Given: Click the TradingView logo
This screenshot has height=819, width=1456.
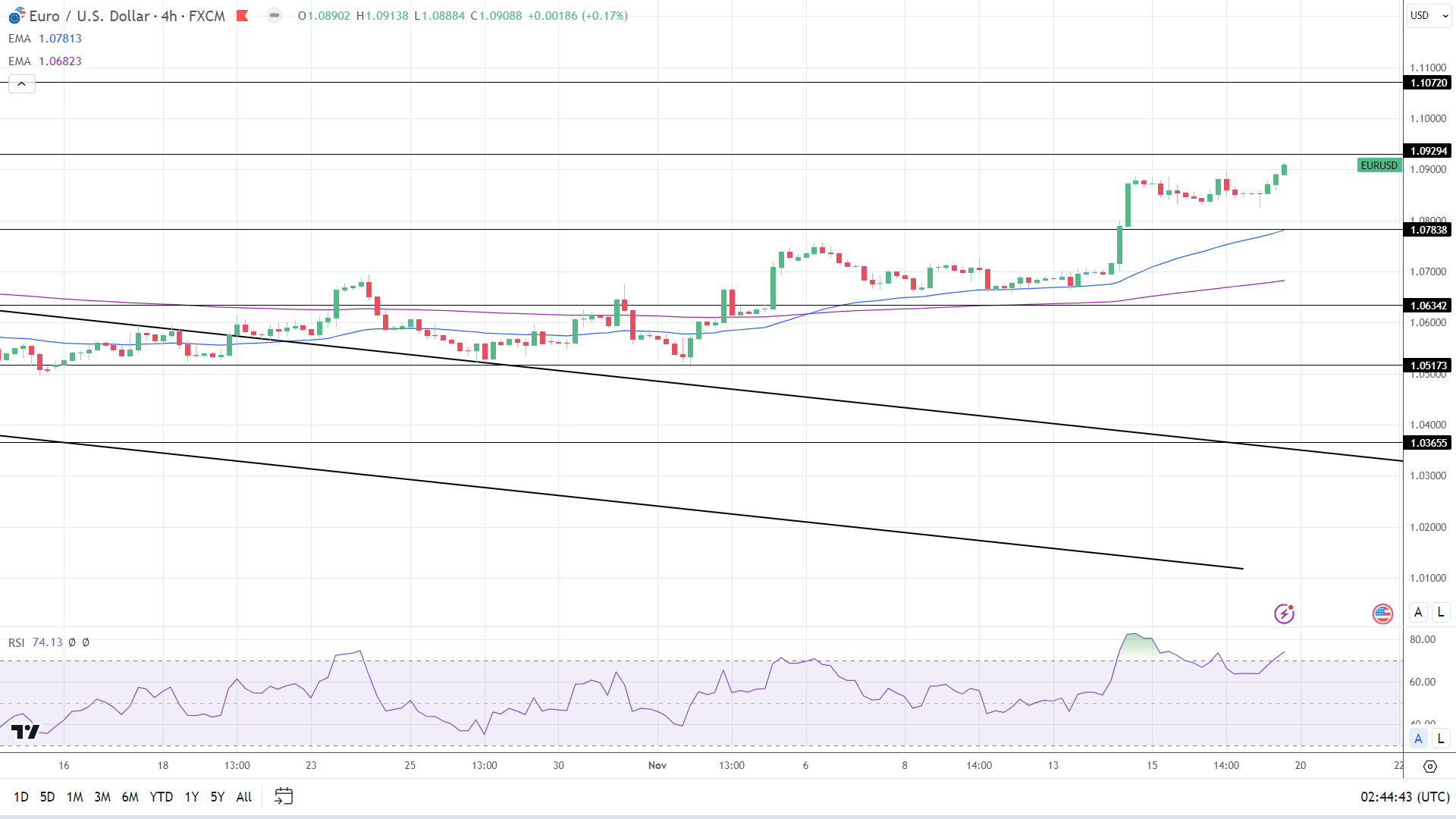Looking at the screenshot, I should click(25, 732).
